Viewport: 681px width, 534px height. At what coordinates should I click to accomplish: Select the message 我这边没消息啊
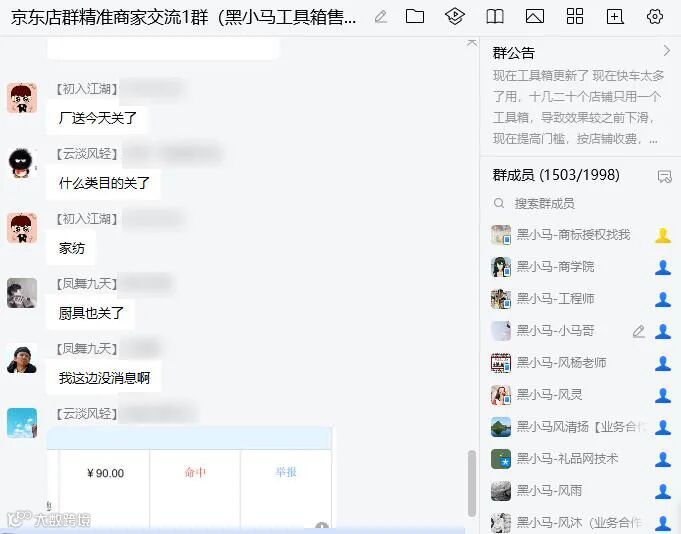(x=104, y=378)
